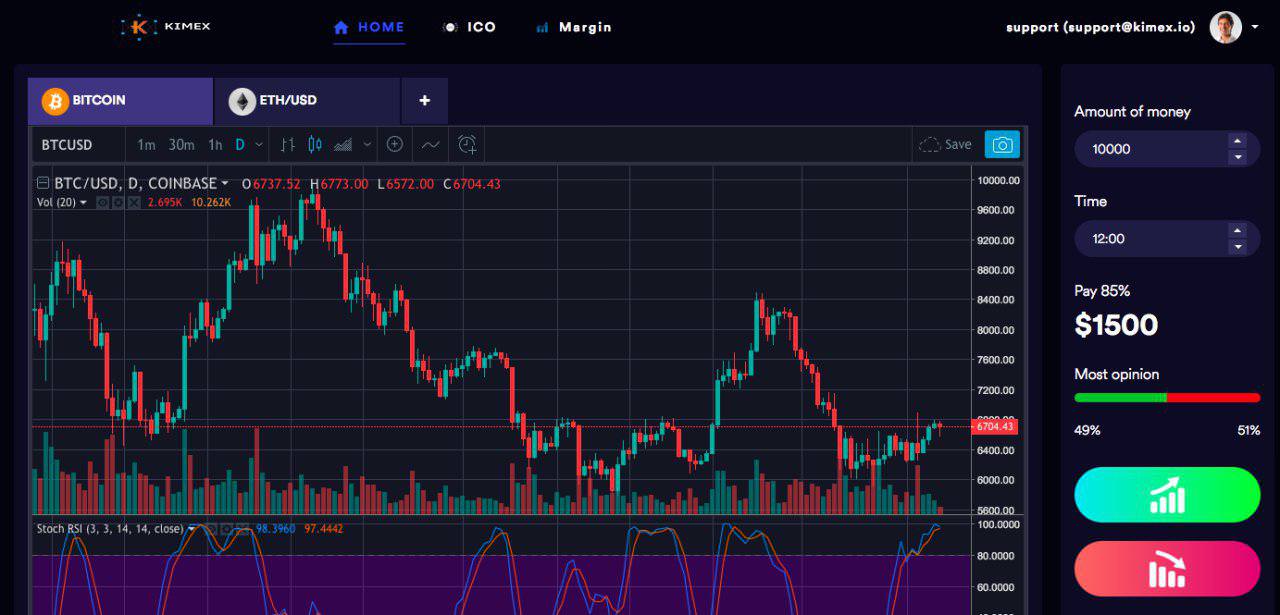Click the Pay 85% label
The image size is (1280, 615).
(1102, 291)
